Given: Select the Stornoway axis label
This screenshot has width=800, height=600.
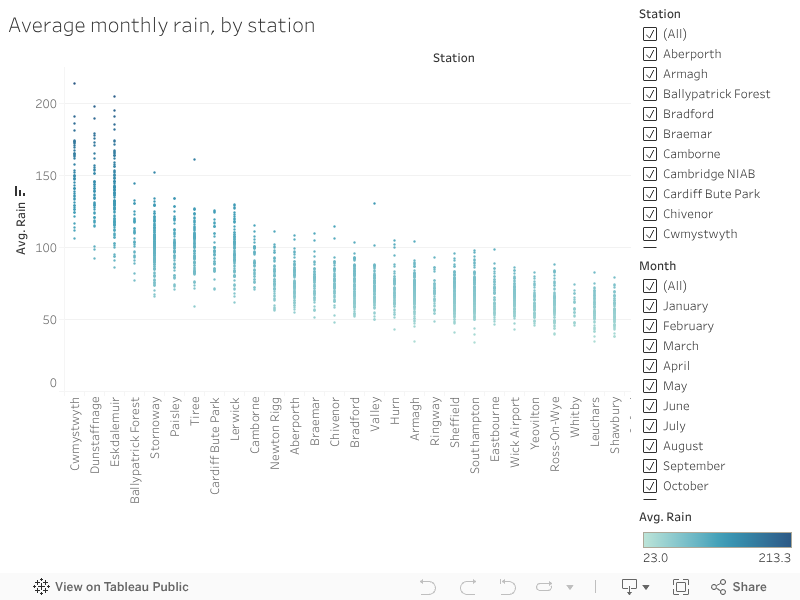Looking at the screenshot, I should coord(155,428).
